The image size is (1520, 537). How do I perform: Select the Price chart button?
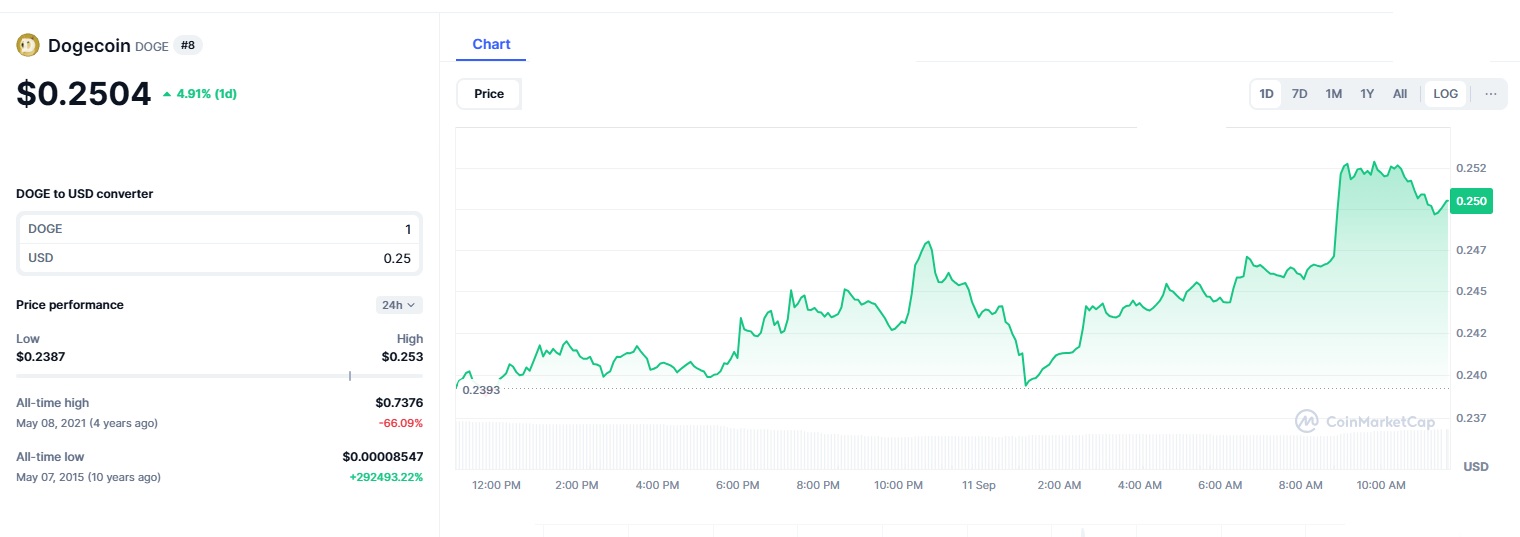click(x=489, y=94)
